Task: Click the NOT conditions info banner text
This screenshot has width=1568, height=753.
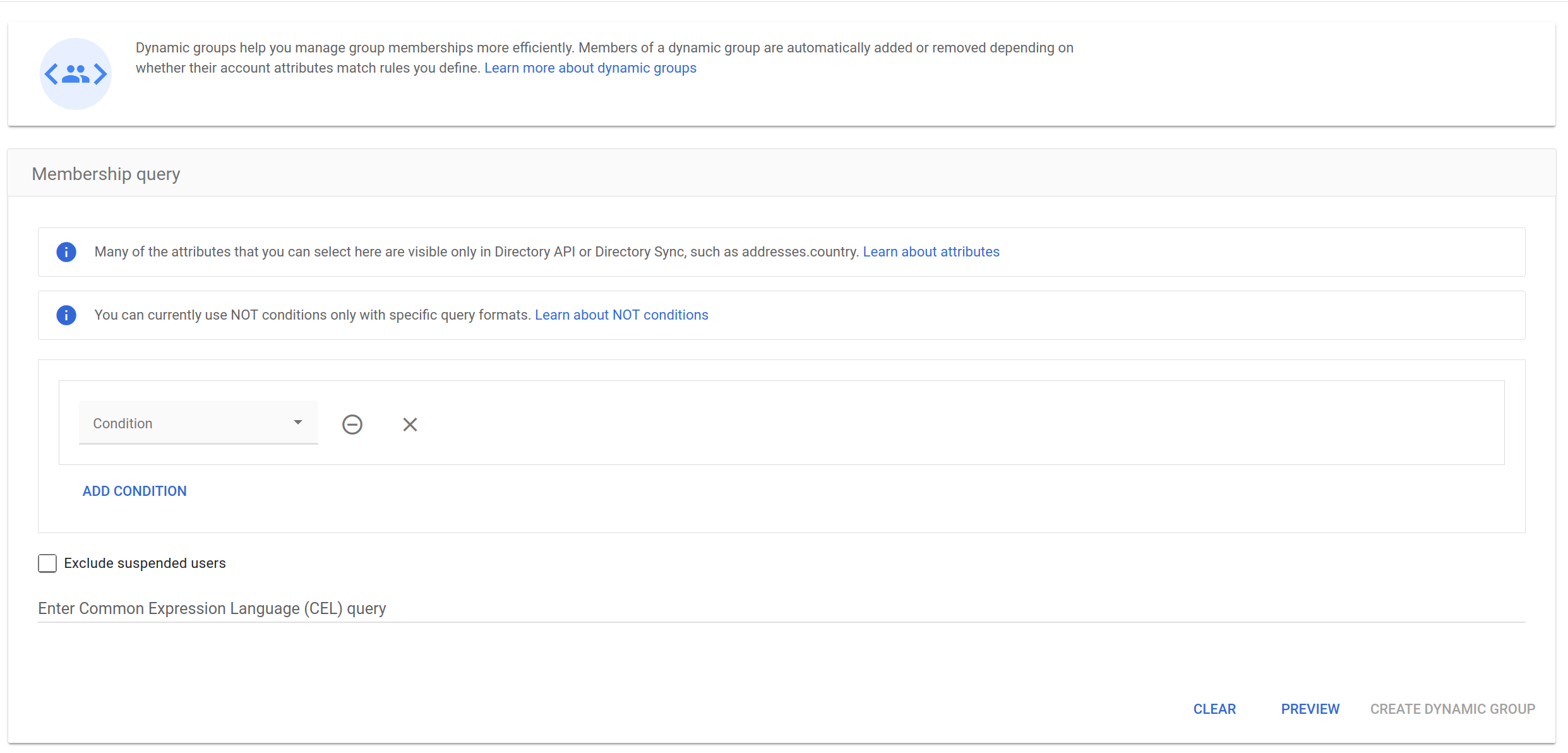Action: (x=312, y=315)
